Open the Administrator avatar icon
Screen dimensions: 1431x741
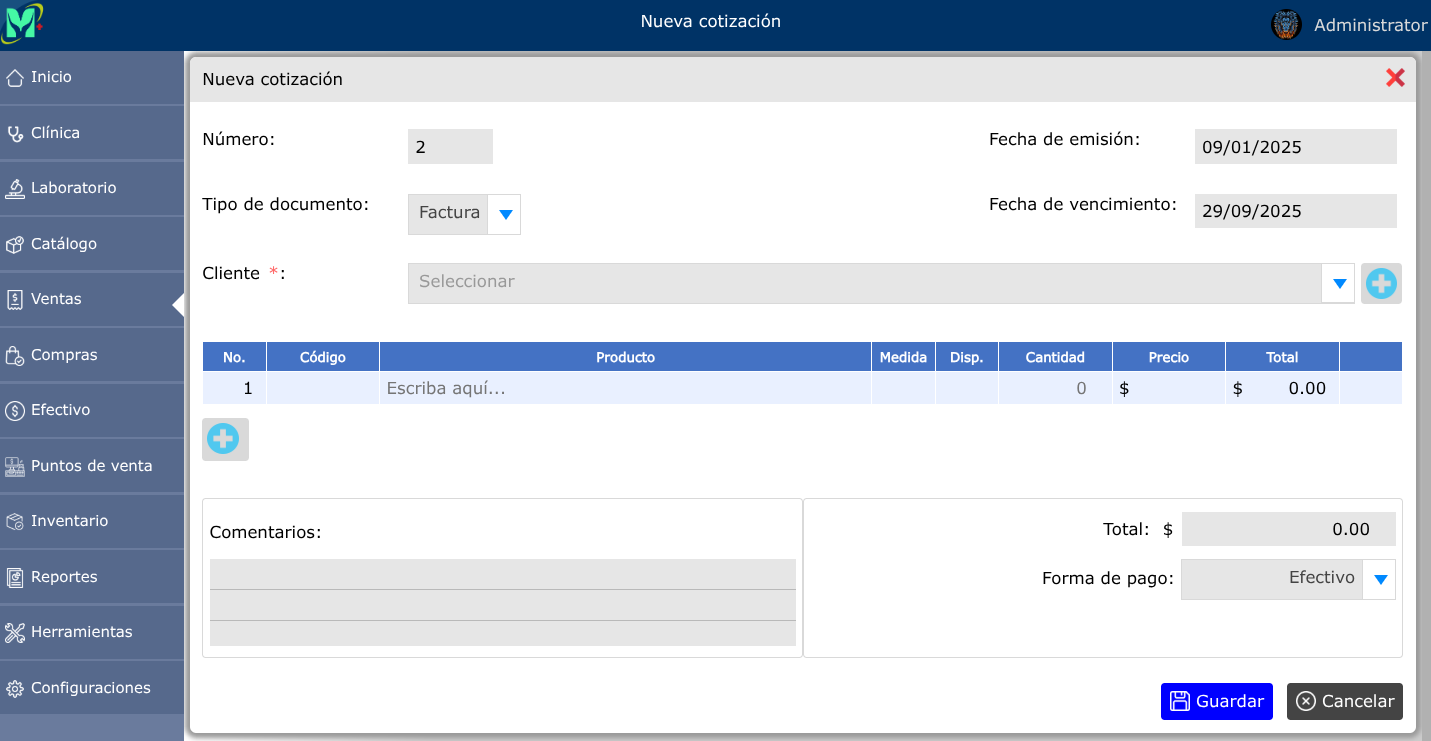pos(1286,25)
